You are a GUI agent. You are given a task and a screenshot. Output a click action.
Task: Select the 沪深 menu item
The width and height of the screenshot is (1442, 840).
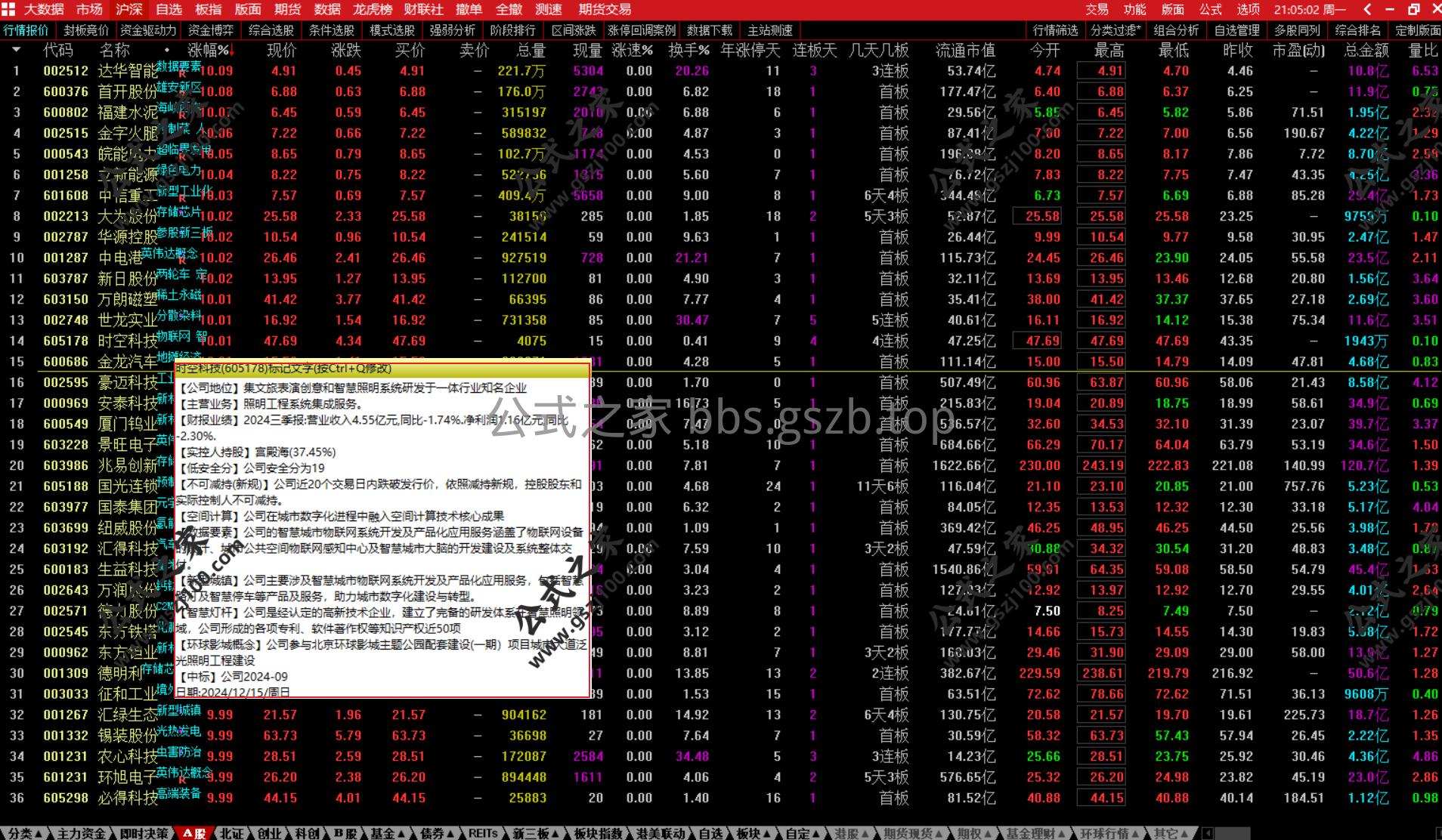point(129,9)
